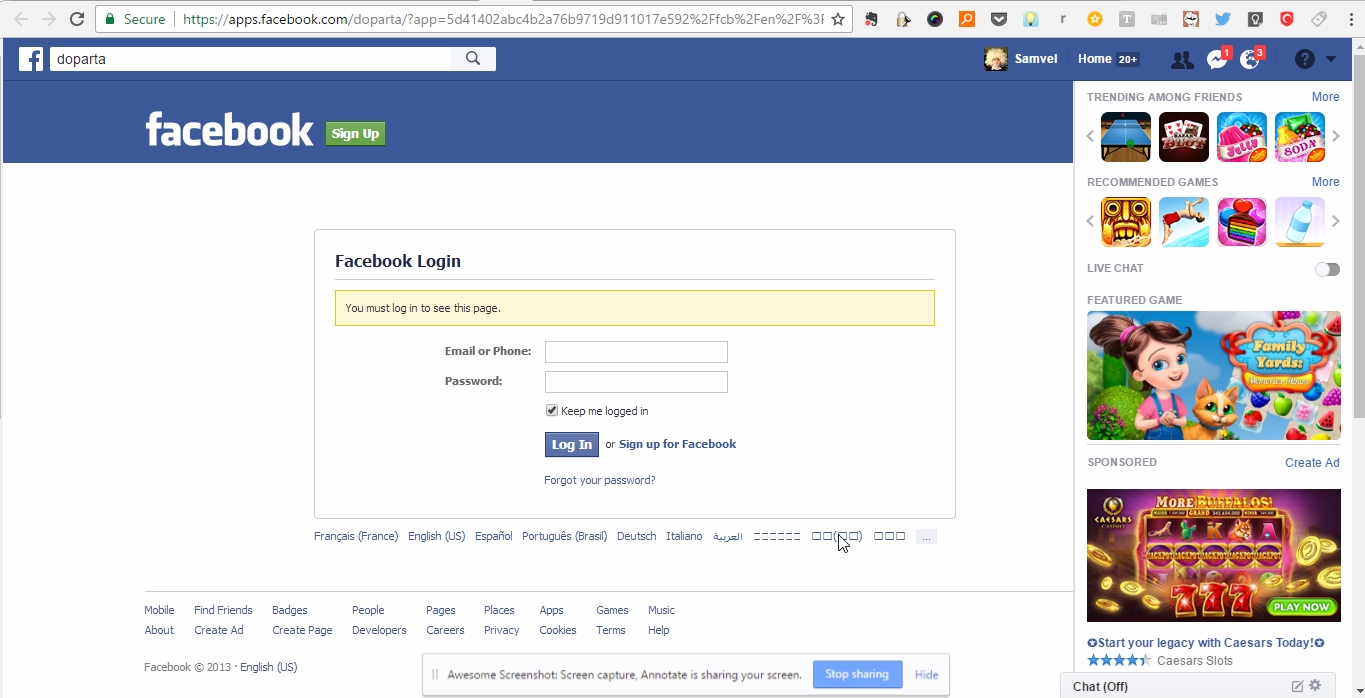Click the color wheel extension icon
This screenshot has height=698, width=1365.
tap(935, 19)
